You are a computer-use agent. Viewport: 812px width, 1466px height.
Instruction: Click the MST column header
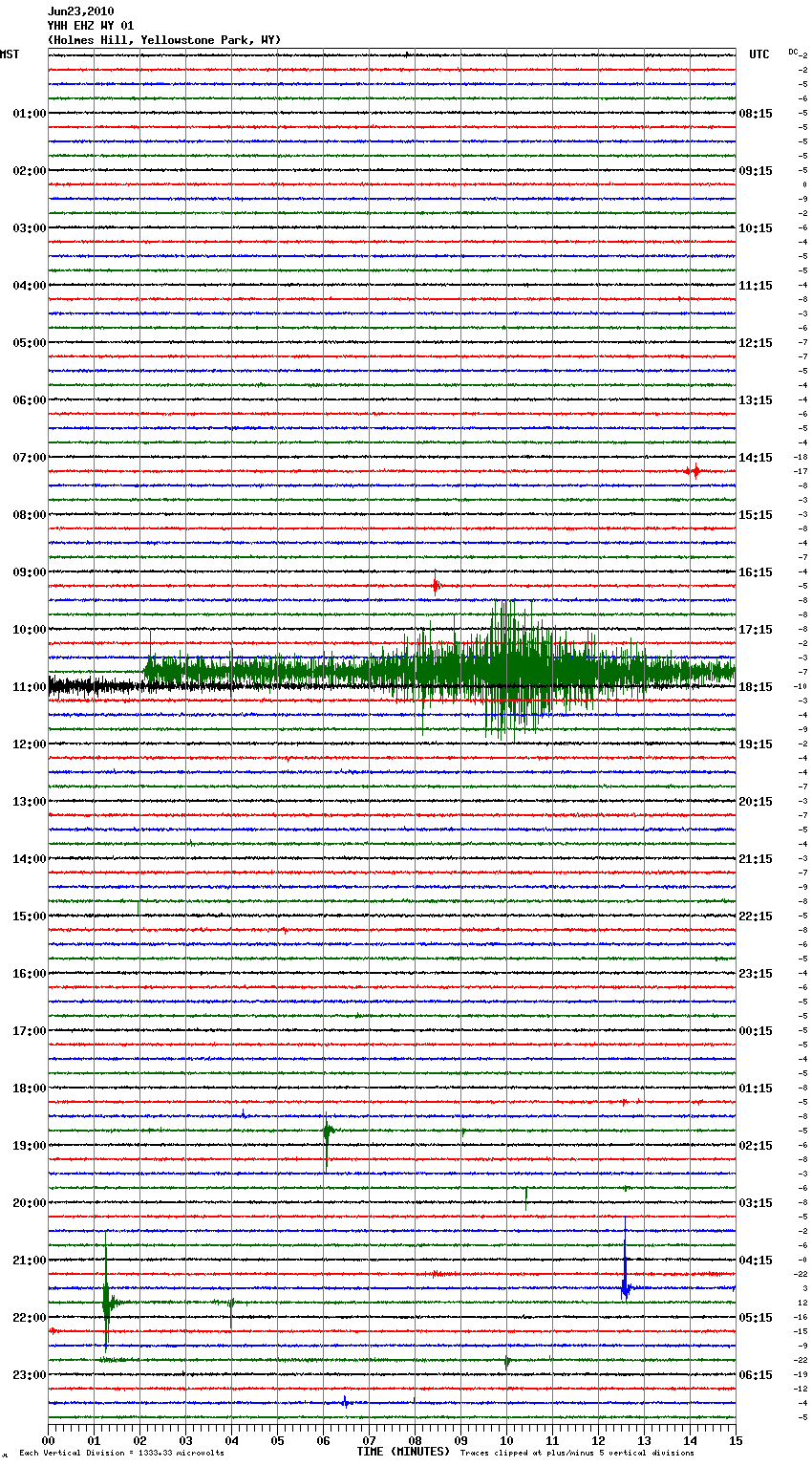10,54
